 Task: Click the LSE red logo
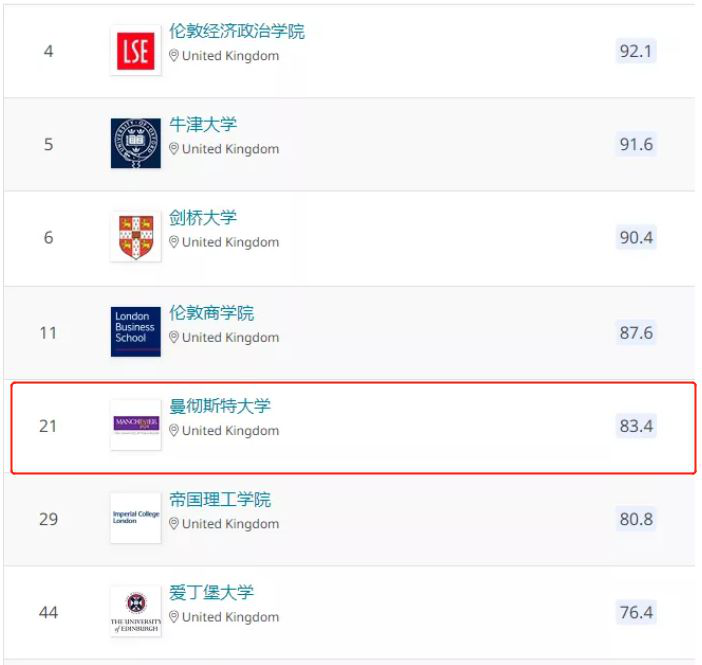pos(135,51)
